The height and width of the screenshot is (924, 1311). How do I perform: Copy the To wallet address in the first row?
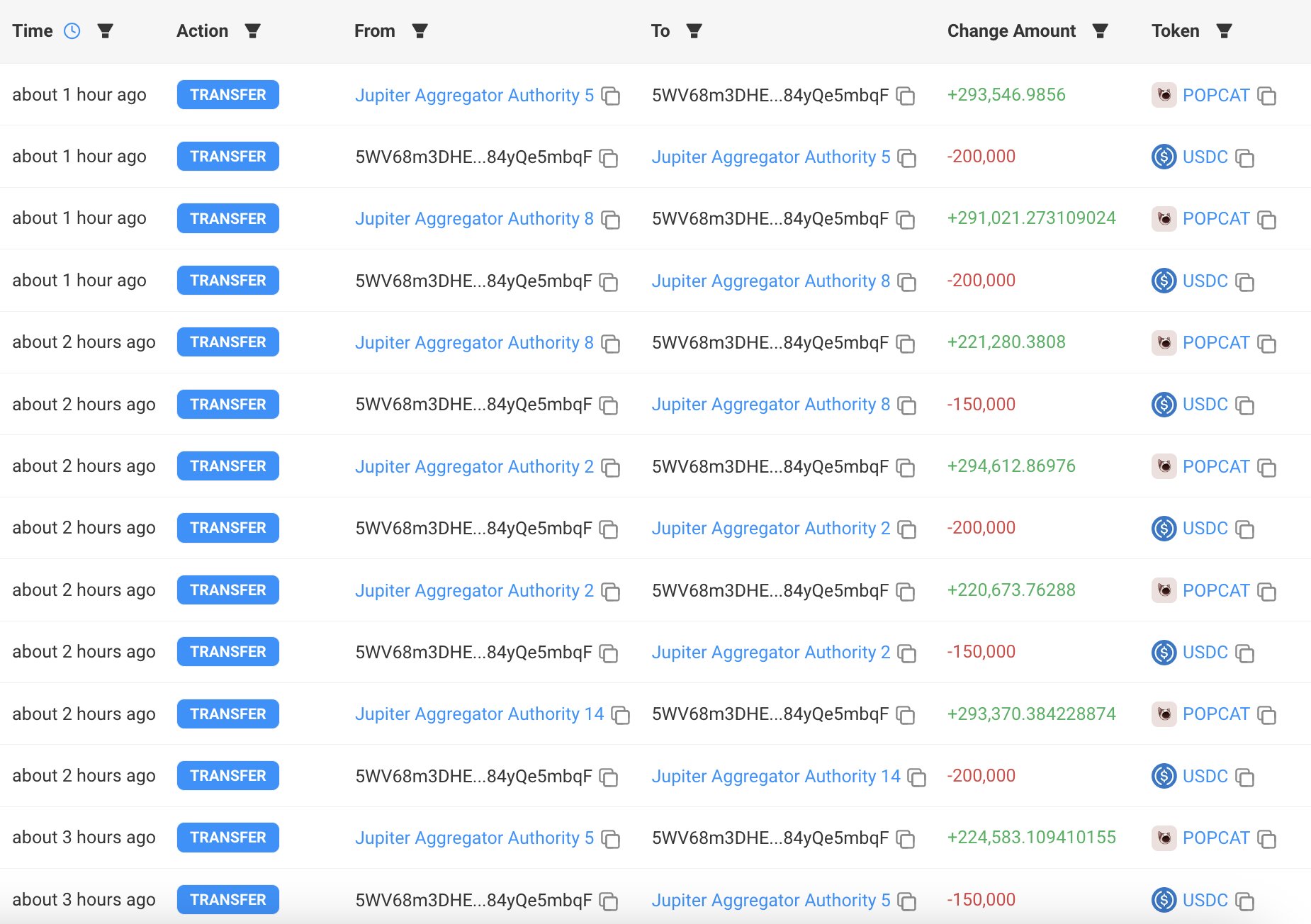[905, 96]
